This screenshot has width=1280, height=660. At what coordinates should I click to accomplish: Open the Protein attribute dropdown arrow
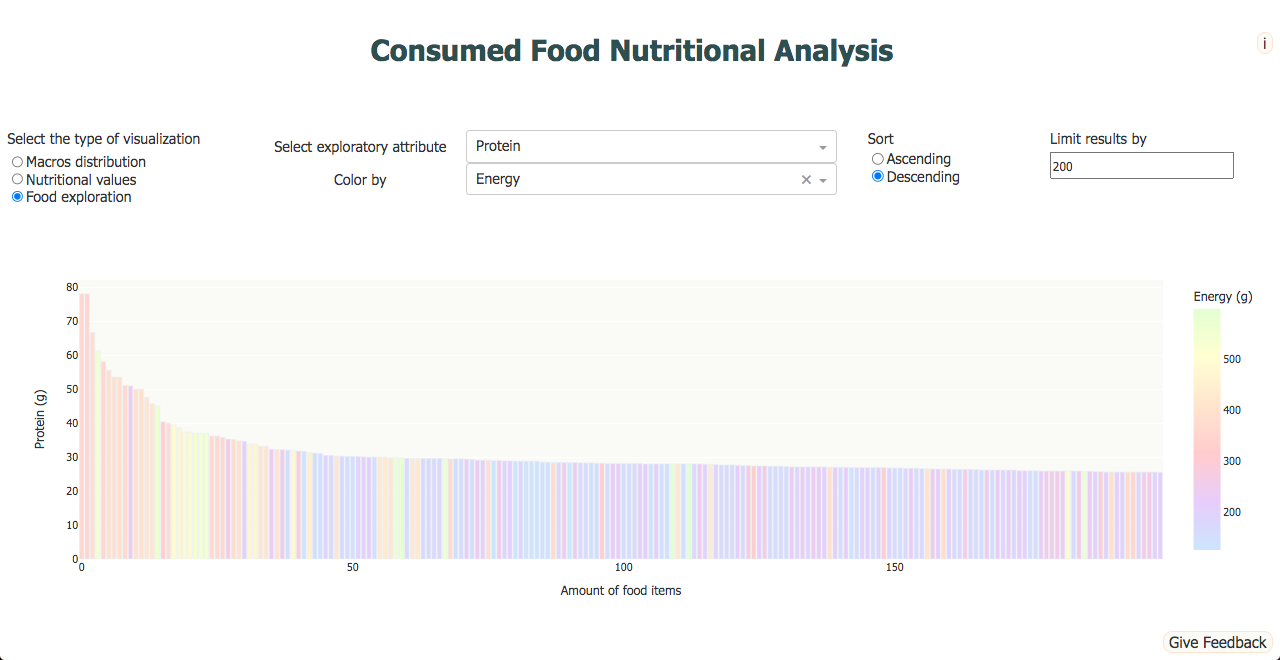click(x=823, y=147)
